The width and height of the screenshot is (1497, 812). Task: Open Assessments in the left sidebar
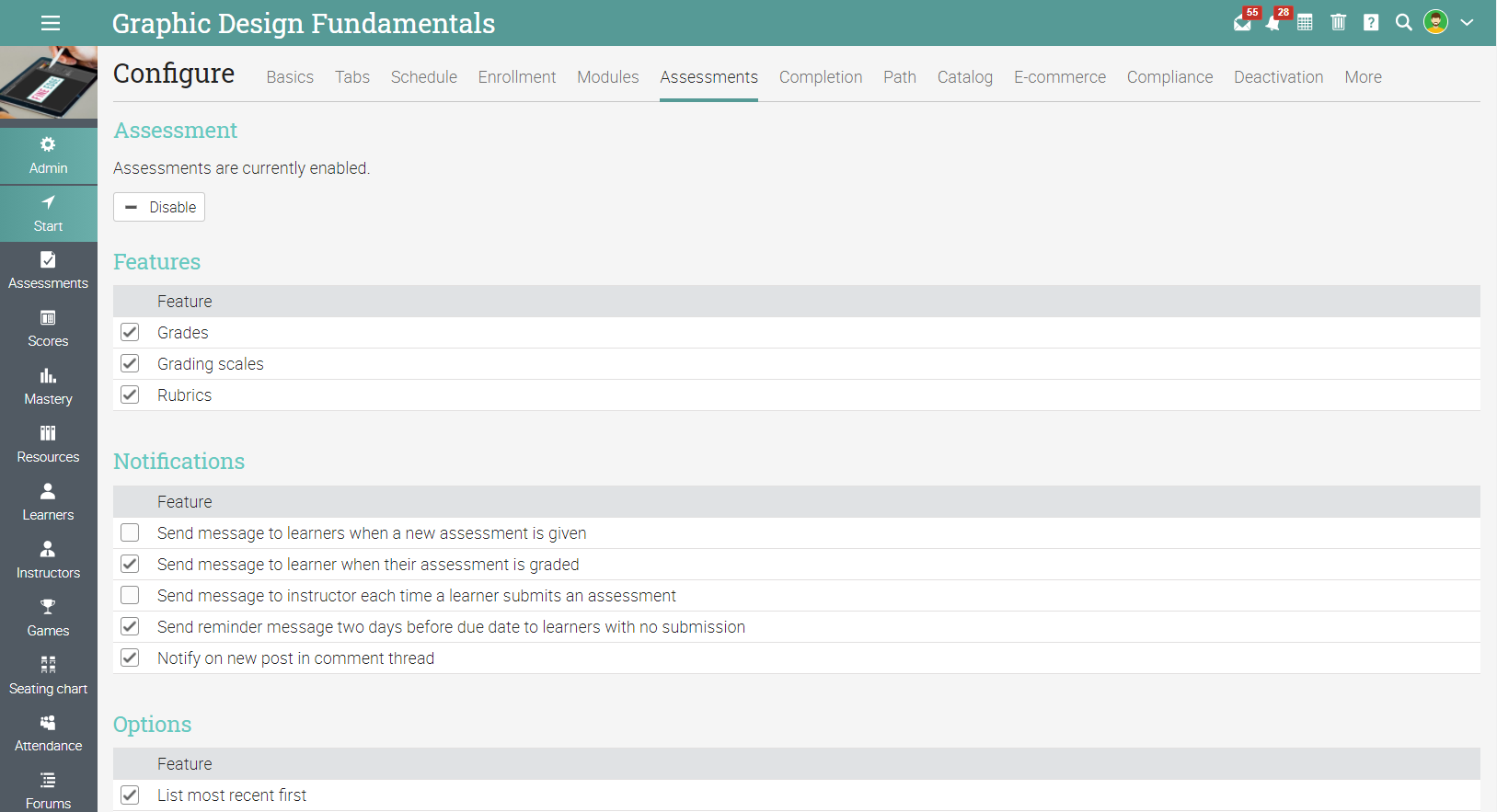pos(49,271)
